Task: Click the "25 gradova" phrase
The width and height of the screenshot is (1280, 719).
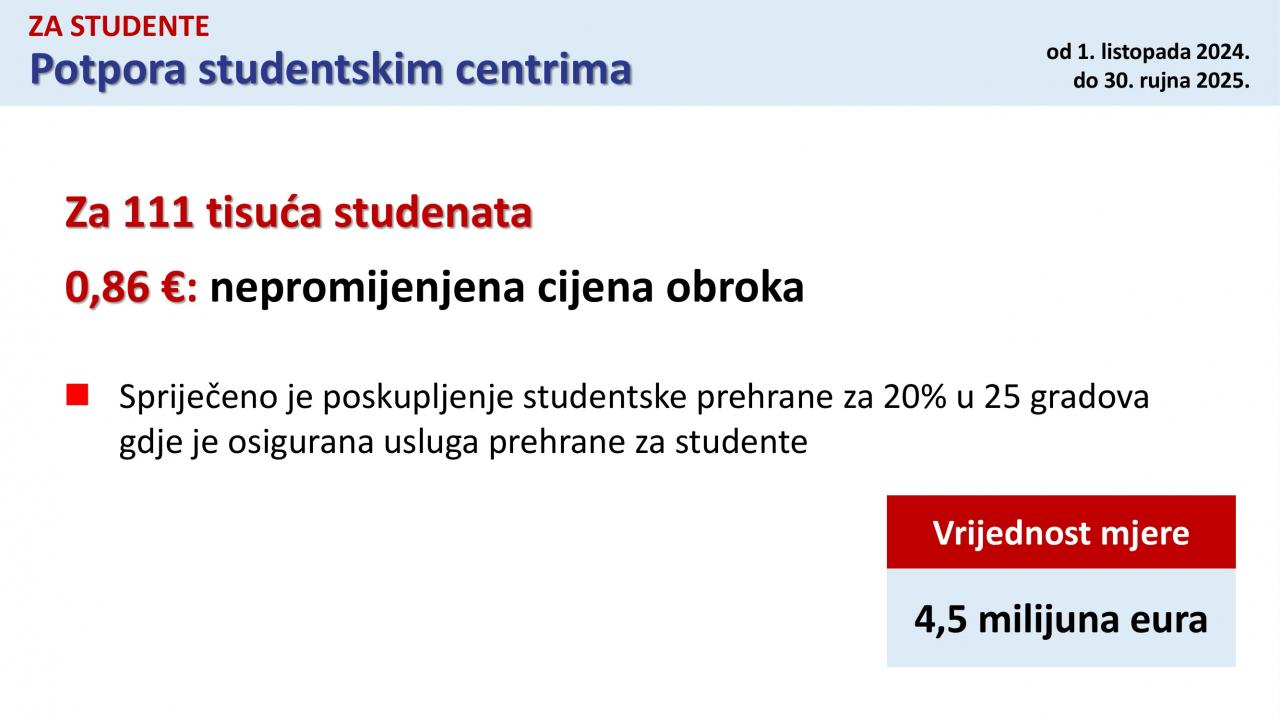Action: [1067, 398]
